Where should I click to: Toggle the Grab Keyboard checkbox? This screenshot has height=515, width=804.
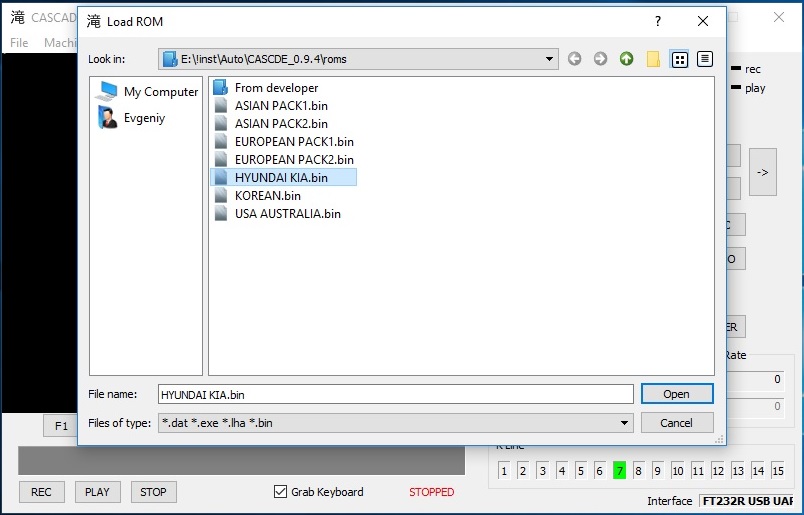[x=280, y=492]
